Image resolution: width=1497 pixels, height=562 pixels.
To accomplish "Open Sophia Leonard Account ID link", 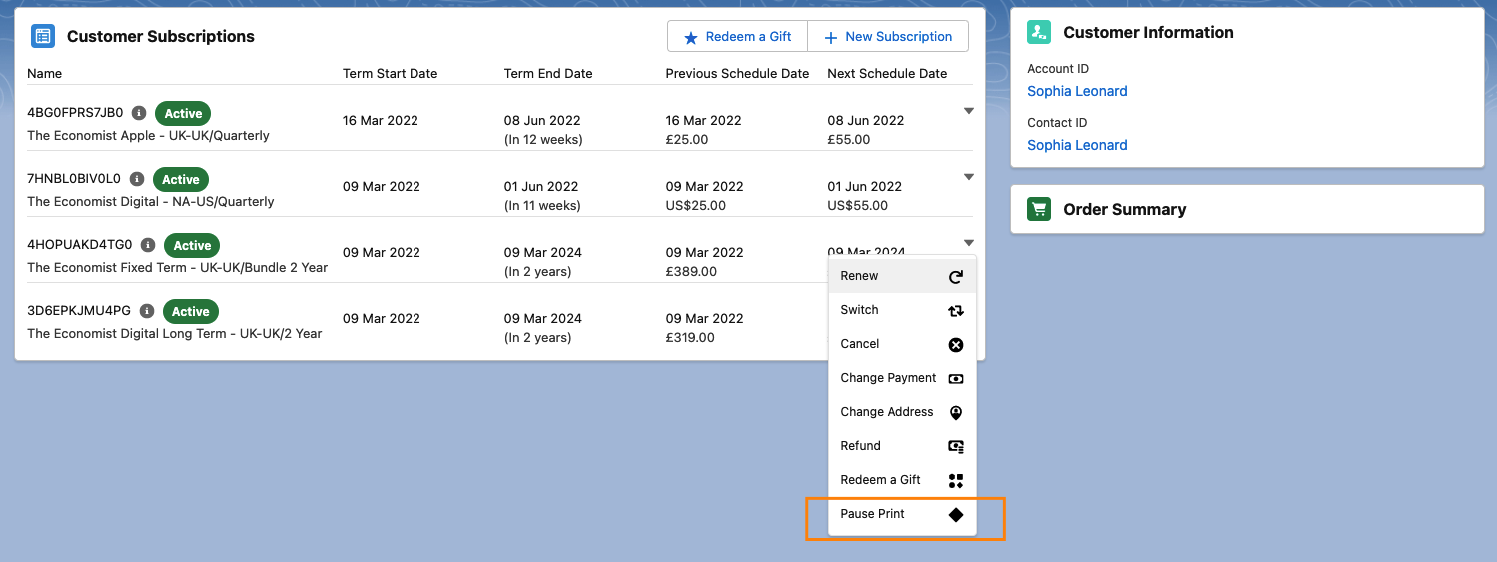I will [1077, 91].
